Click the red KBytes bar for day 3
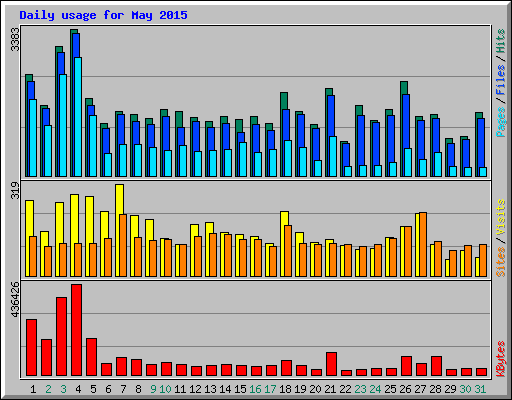512x400 pixels. click(x=62, y=336)
